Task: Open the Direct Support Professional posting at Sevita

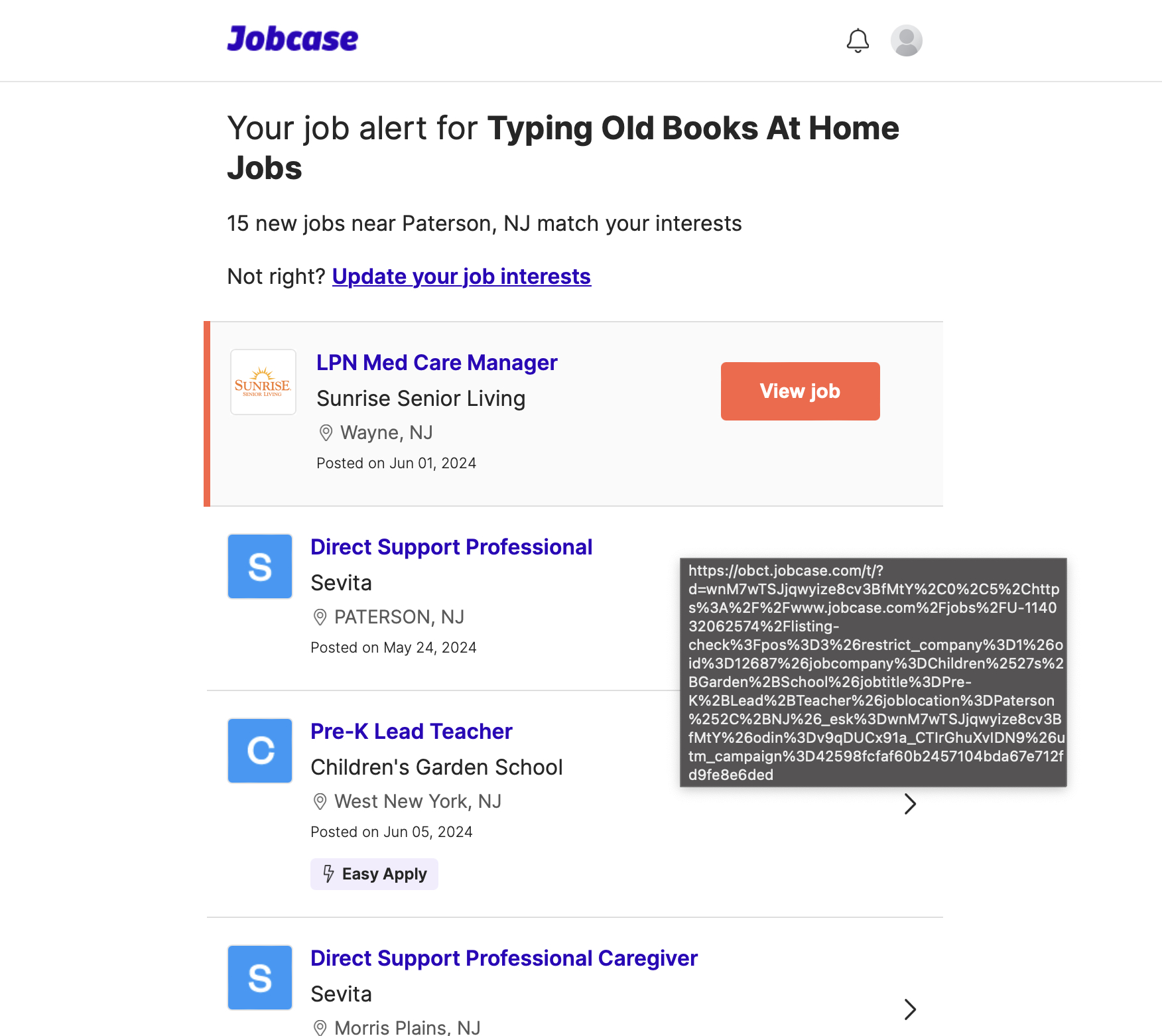Action: pos(451,547)
